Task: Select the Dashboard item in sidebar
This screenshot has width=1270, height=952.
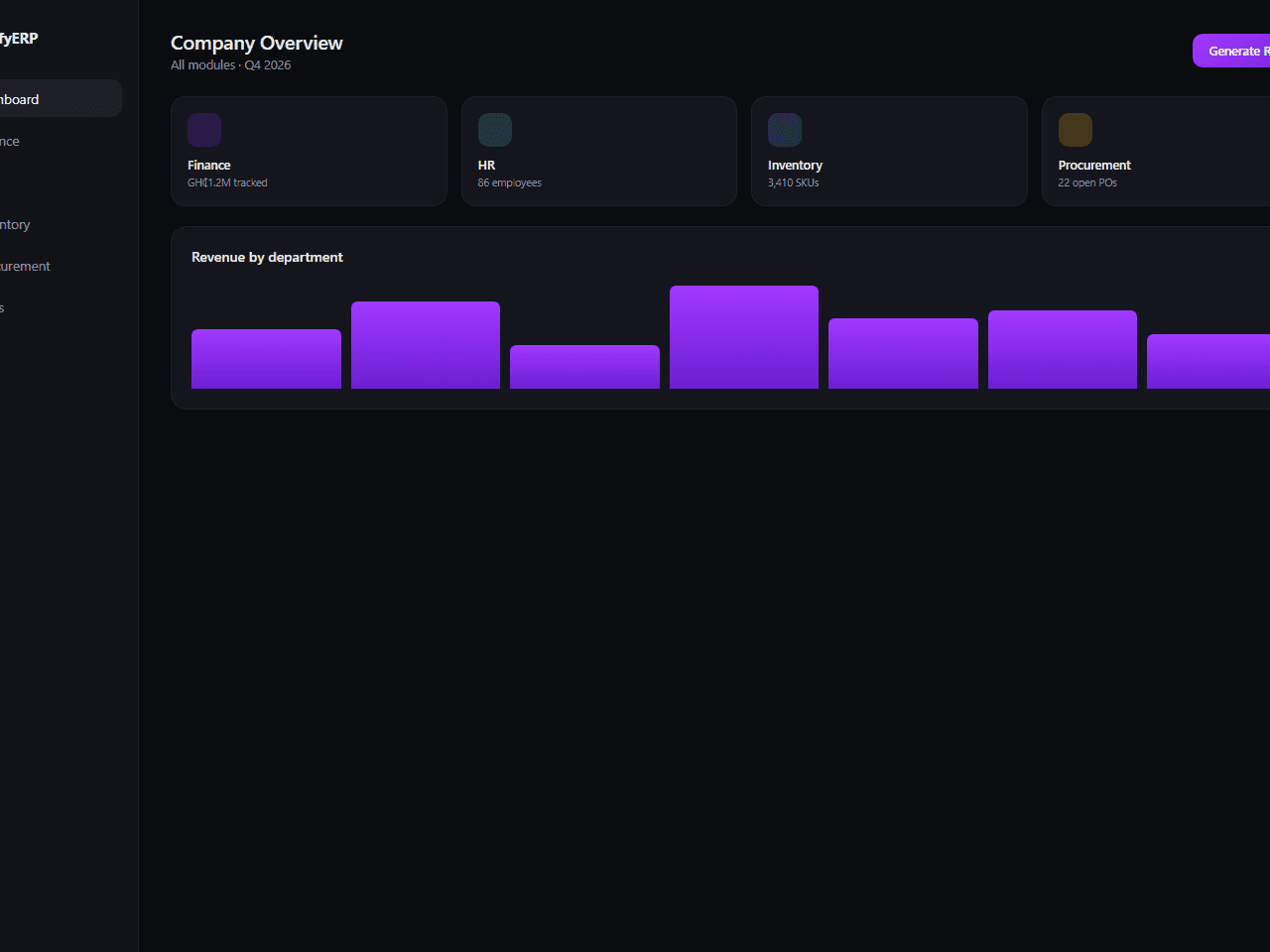Action: click(61, 99)
